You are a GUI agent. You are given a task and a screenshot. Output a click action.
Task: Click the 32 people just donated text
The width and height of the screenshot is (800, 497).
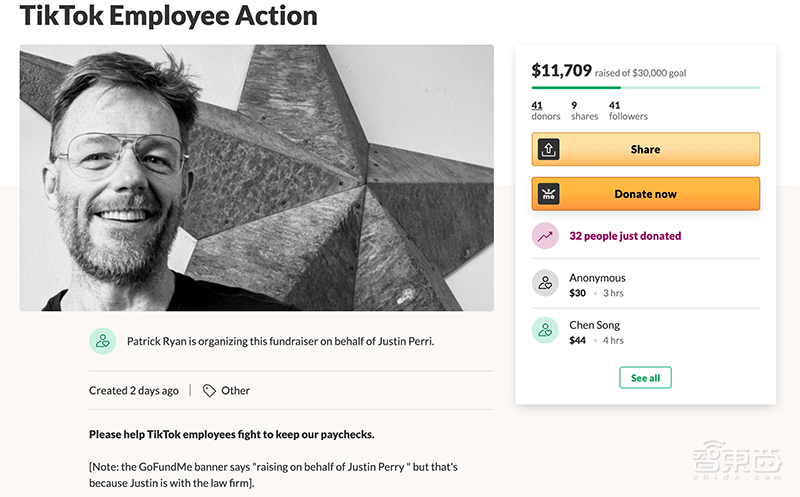coord(625,236)
